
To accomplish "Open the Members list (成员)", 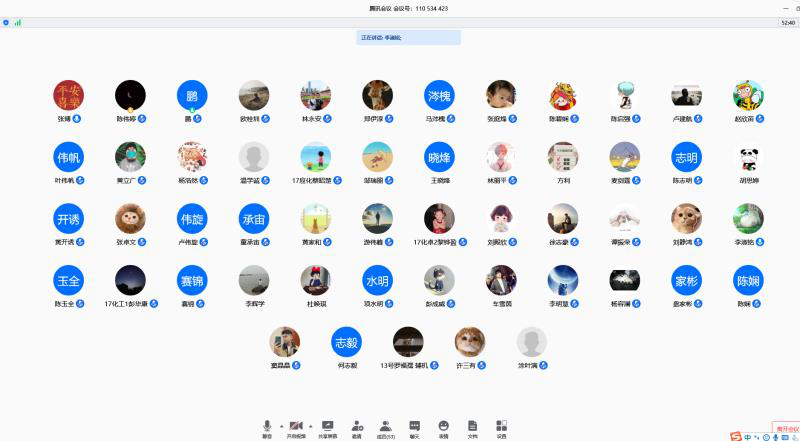I will 385,427.
